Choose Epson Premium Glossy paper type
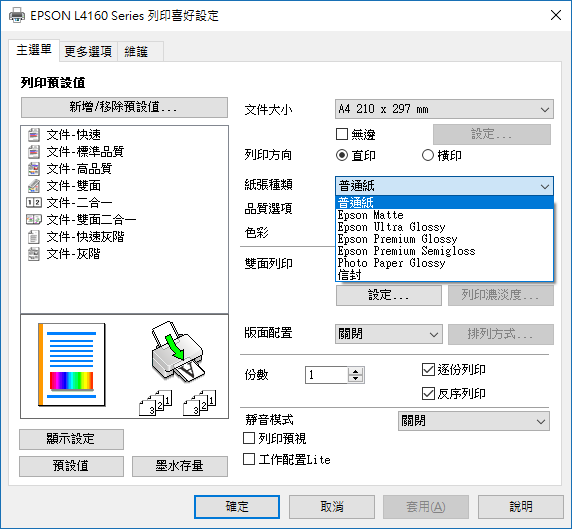This screenshot has height=529, width=572. click(x=444, y=239)
